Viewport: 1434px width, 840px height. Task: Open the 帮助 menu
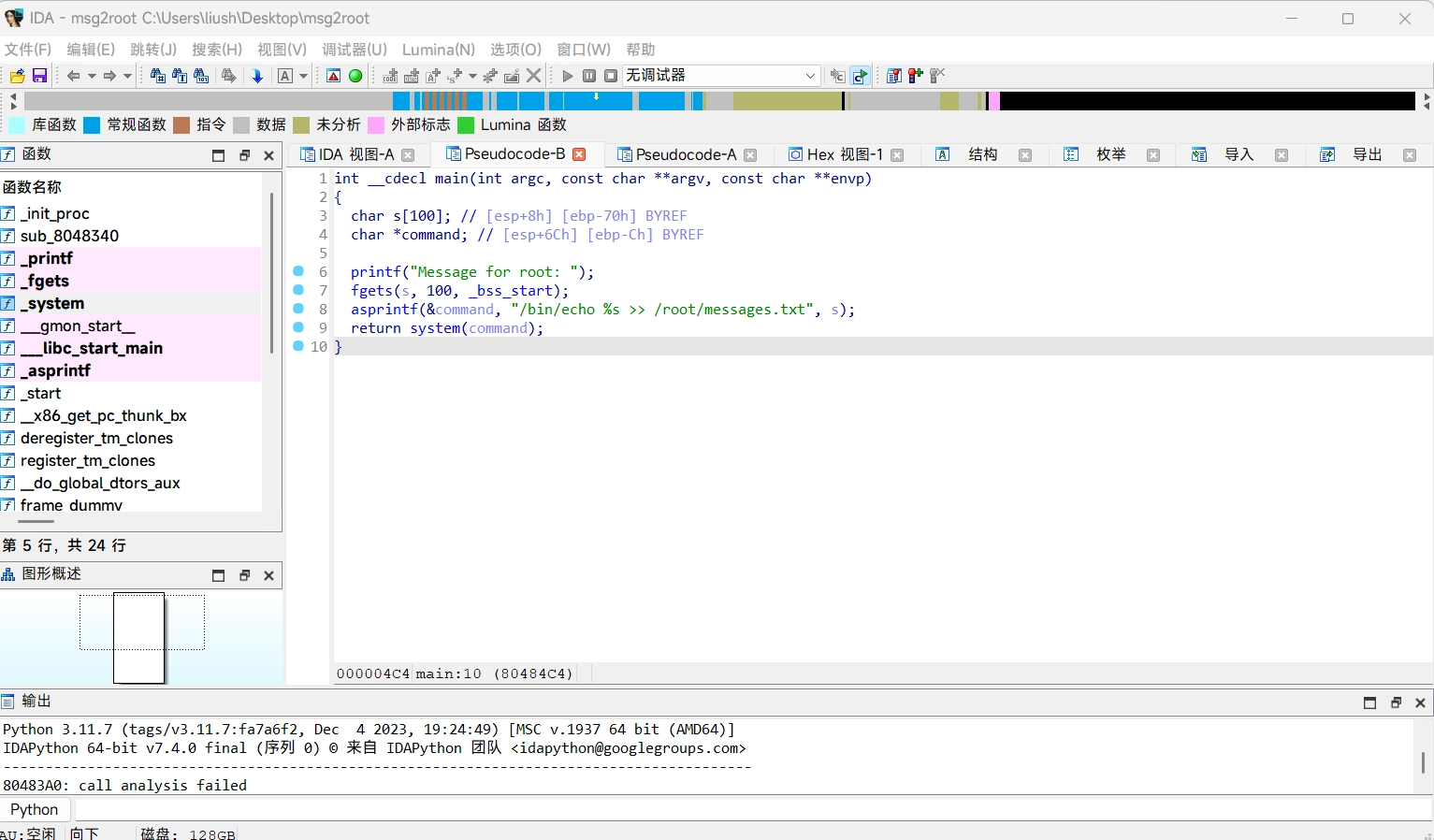coord(641,50)
